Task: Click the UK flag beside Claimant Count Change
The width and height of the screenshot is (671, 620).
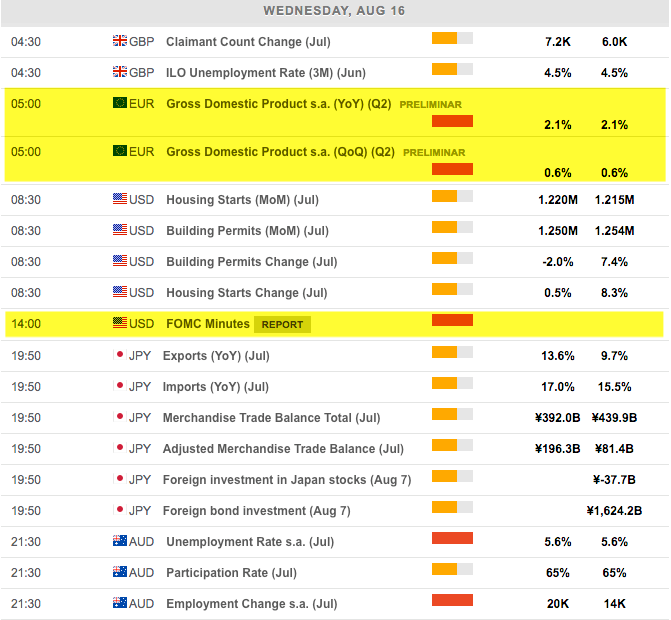Action: pos(120,41)
